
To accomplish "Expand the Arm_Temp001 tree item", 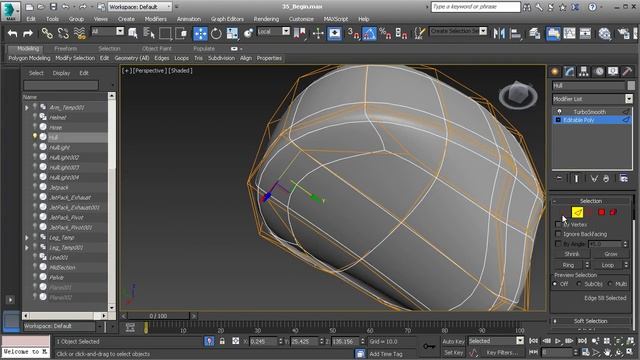I will coord(27,108).
